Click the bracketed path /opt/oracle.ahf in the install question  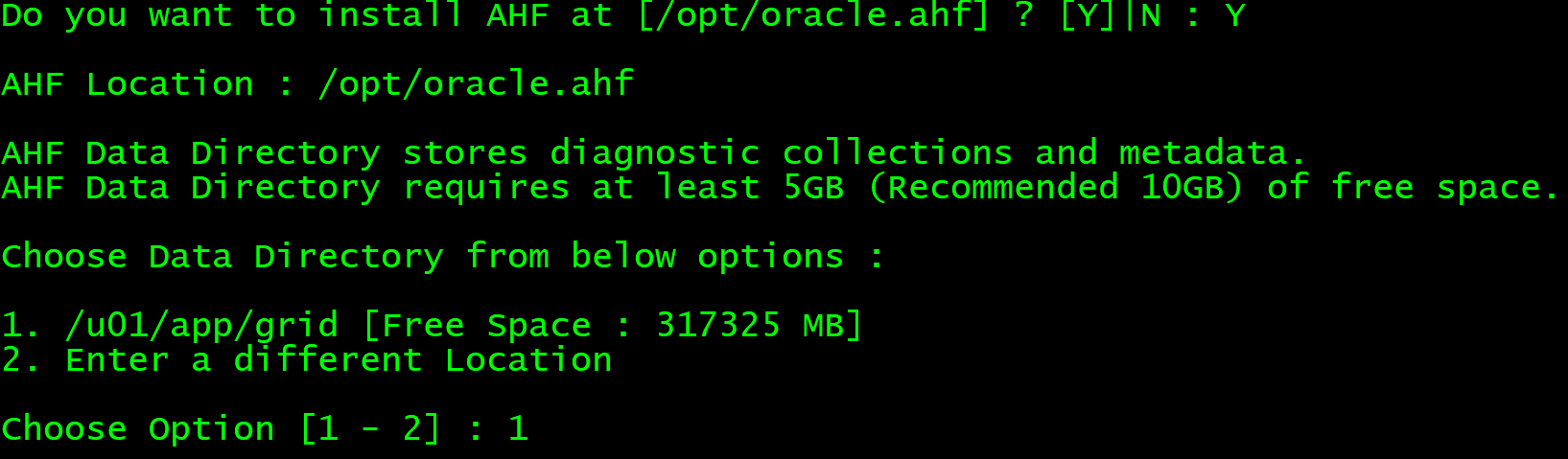[813, 15]
